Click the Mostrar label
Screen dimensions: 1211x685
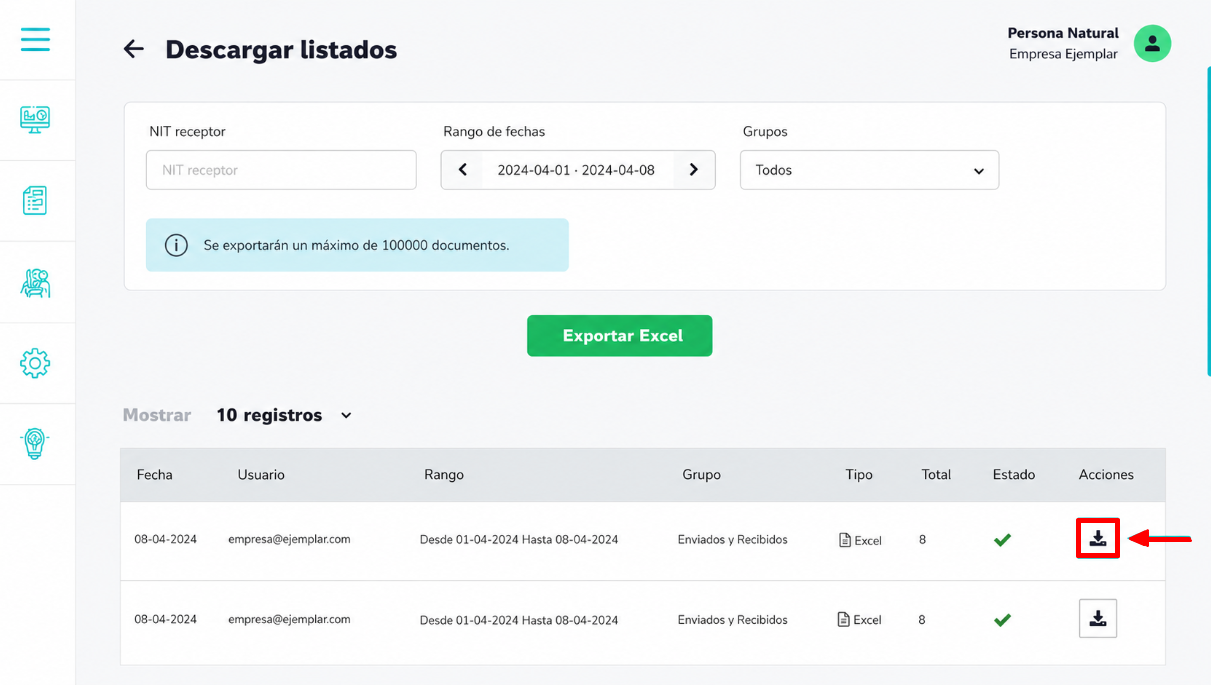157,415
